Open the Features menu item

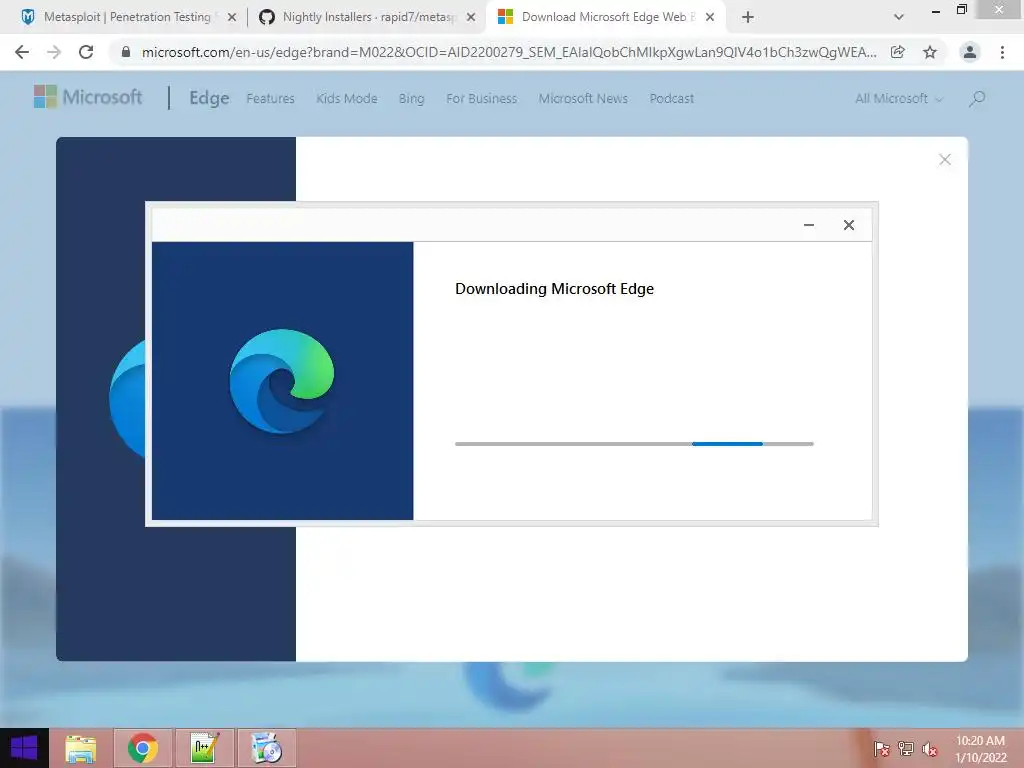click(270, 99)
